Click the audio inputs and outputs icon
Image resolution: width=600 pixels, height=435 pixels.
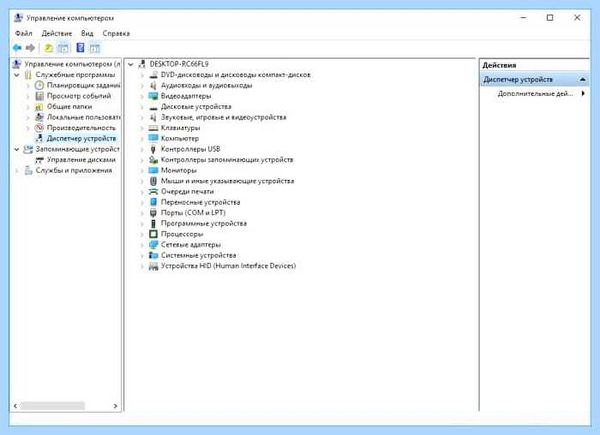point(153,85)
